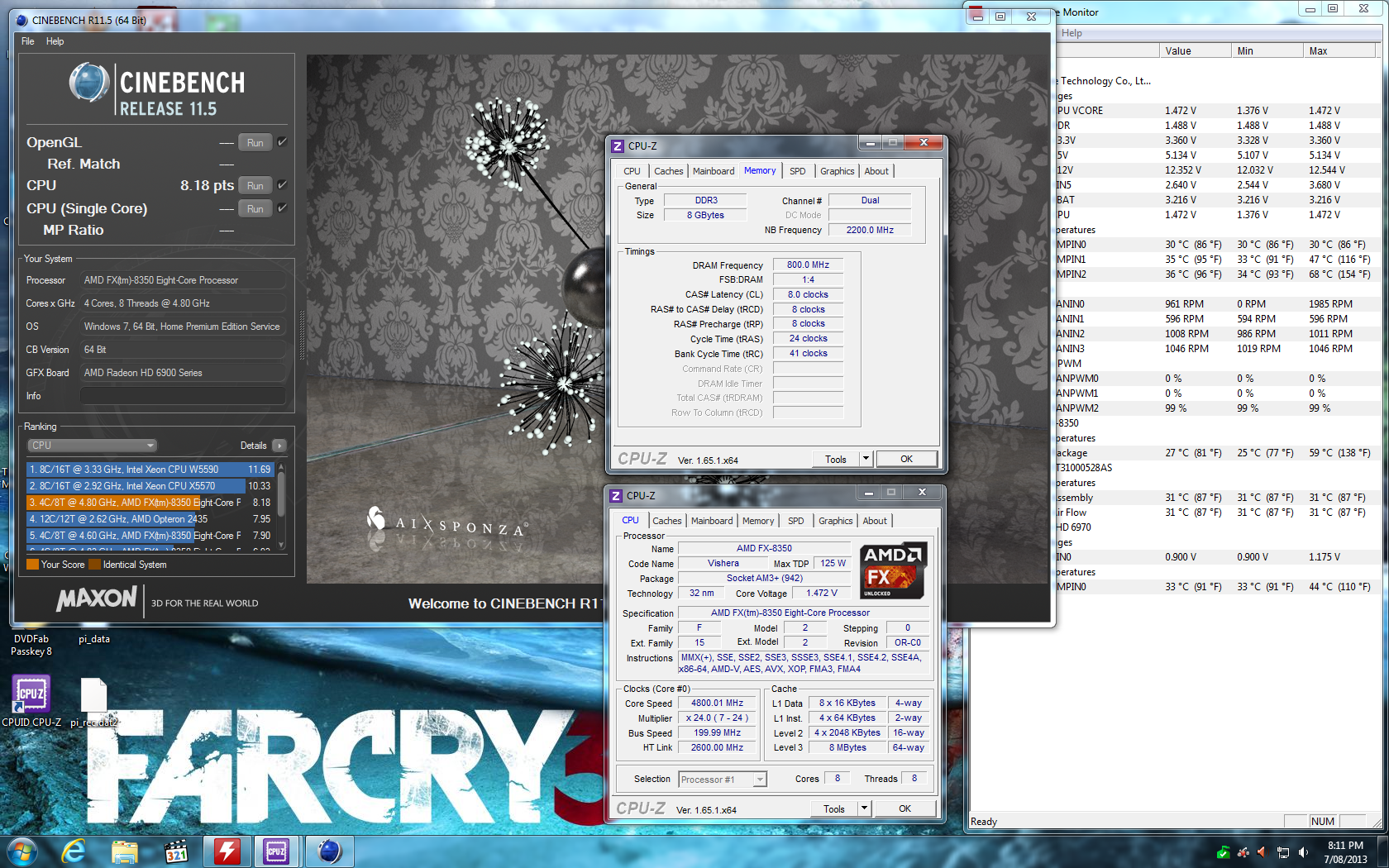Screen dimensions: 1389x868
Task: Click the red speaker tray icon
Action: (1263, 852)
